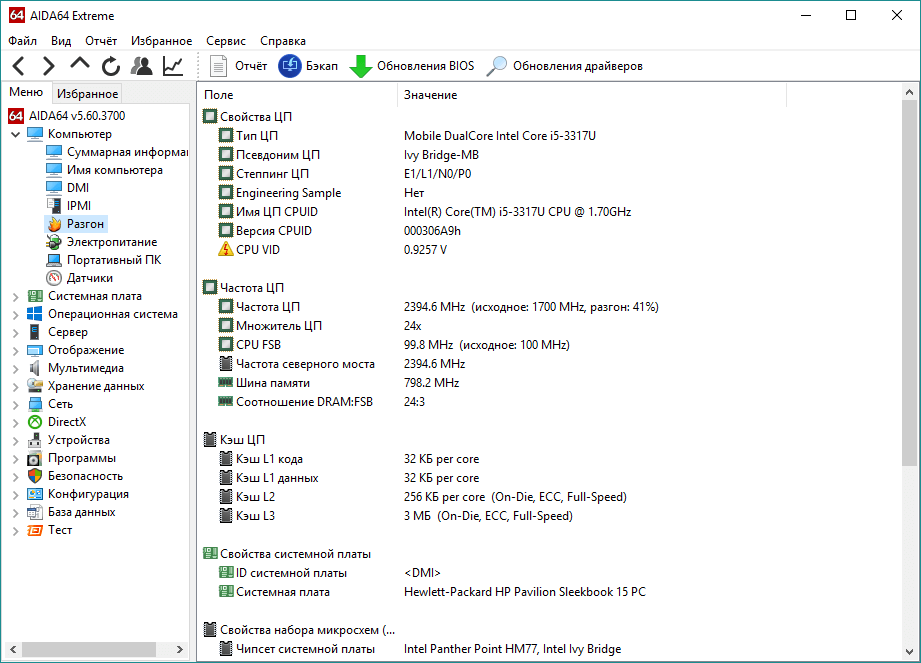
Task: Open the Файл menu
Action: tap(22, 41)
